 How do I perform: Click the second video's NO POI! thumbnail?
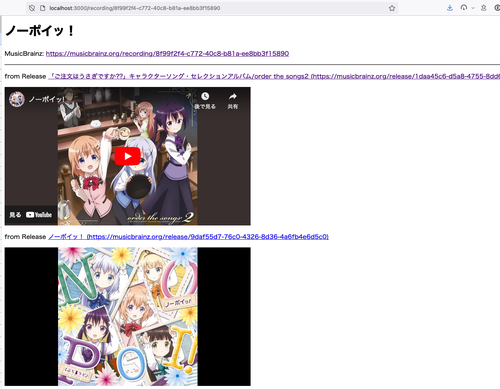click(x=128, y=316)
